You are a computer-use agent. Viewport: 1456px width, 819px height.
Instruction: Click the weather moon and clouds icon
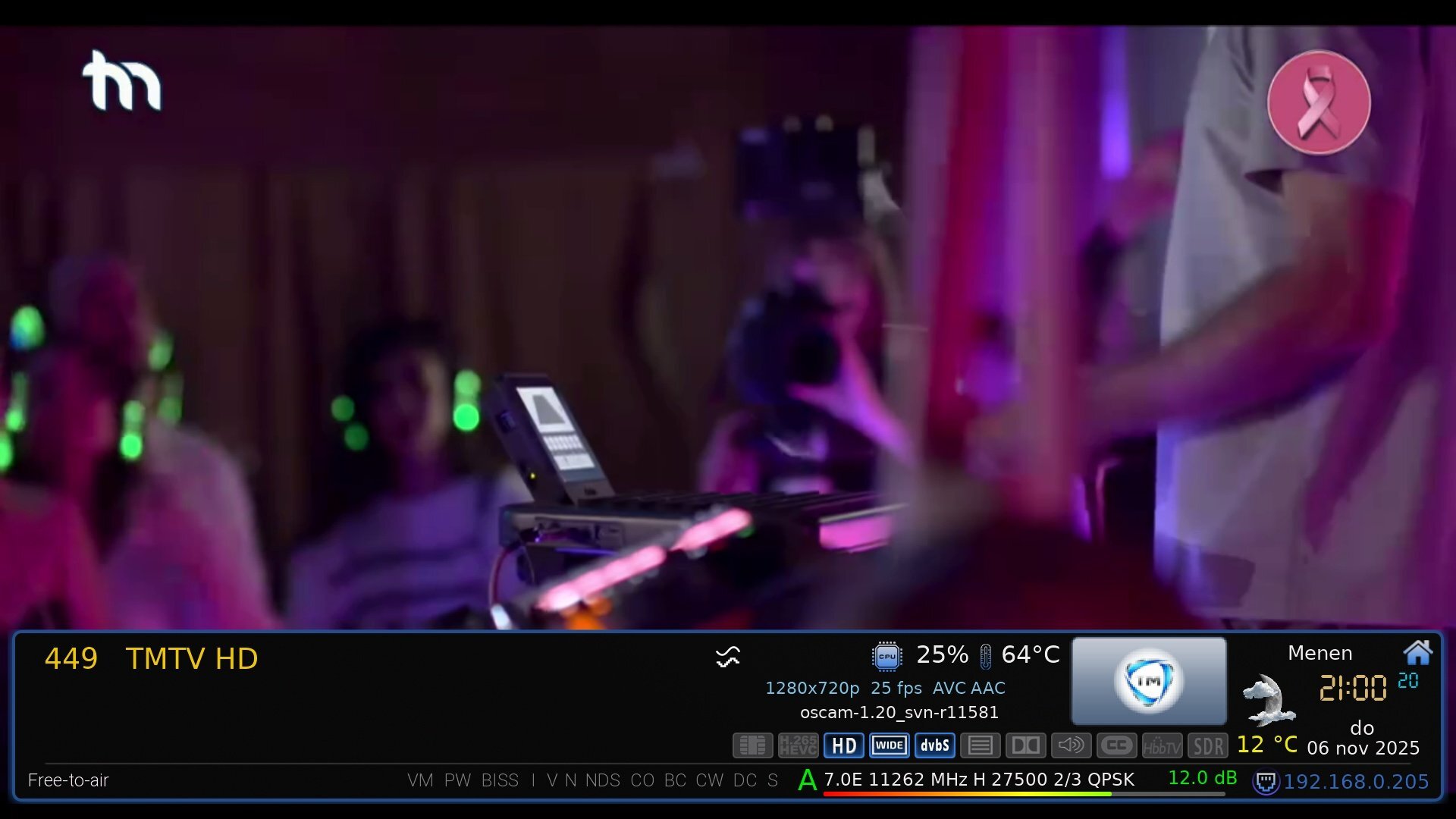1268,699
